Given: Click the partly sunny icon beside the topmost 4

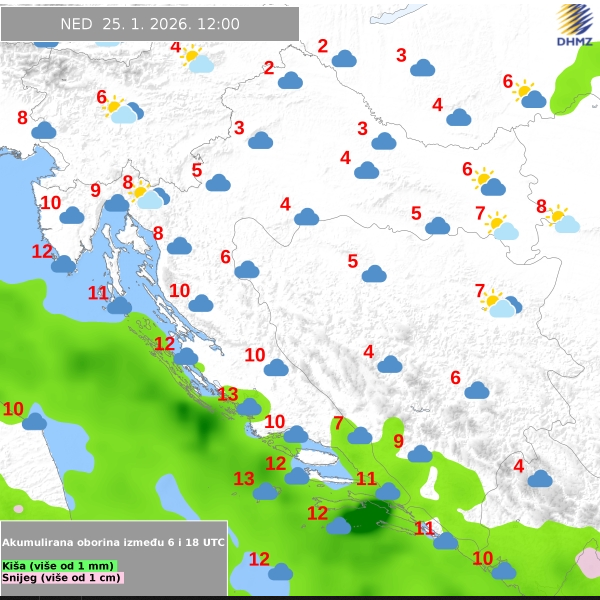Looking at the screenshot, I should 197,60.
